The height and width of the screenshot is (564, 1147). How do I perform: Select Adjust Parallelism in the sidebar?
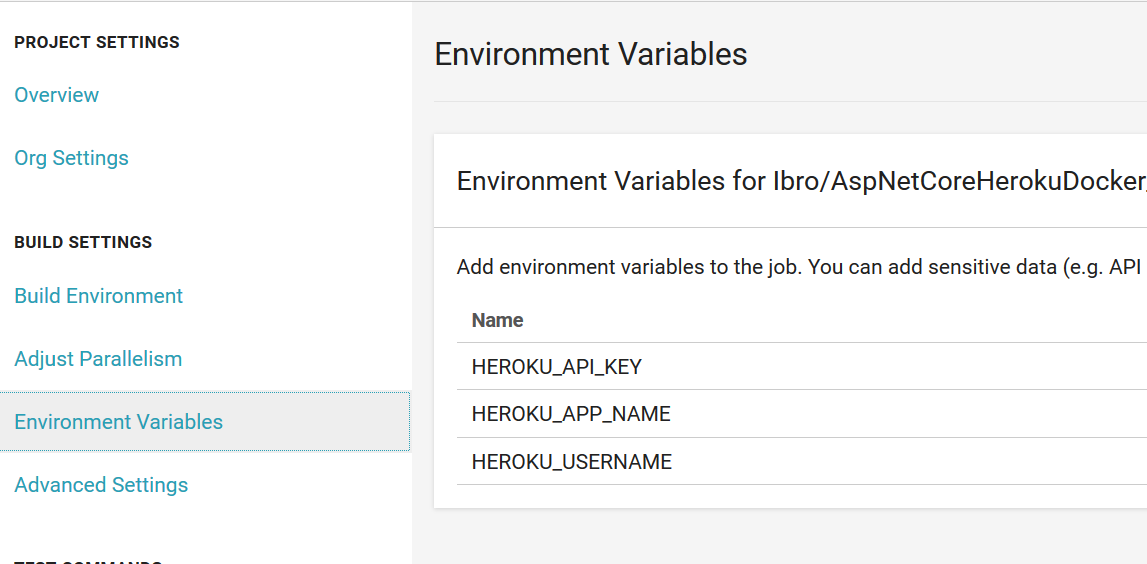98,359
